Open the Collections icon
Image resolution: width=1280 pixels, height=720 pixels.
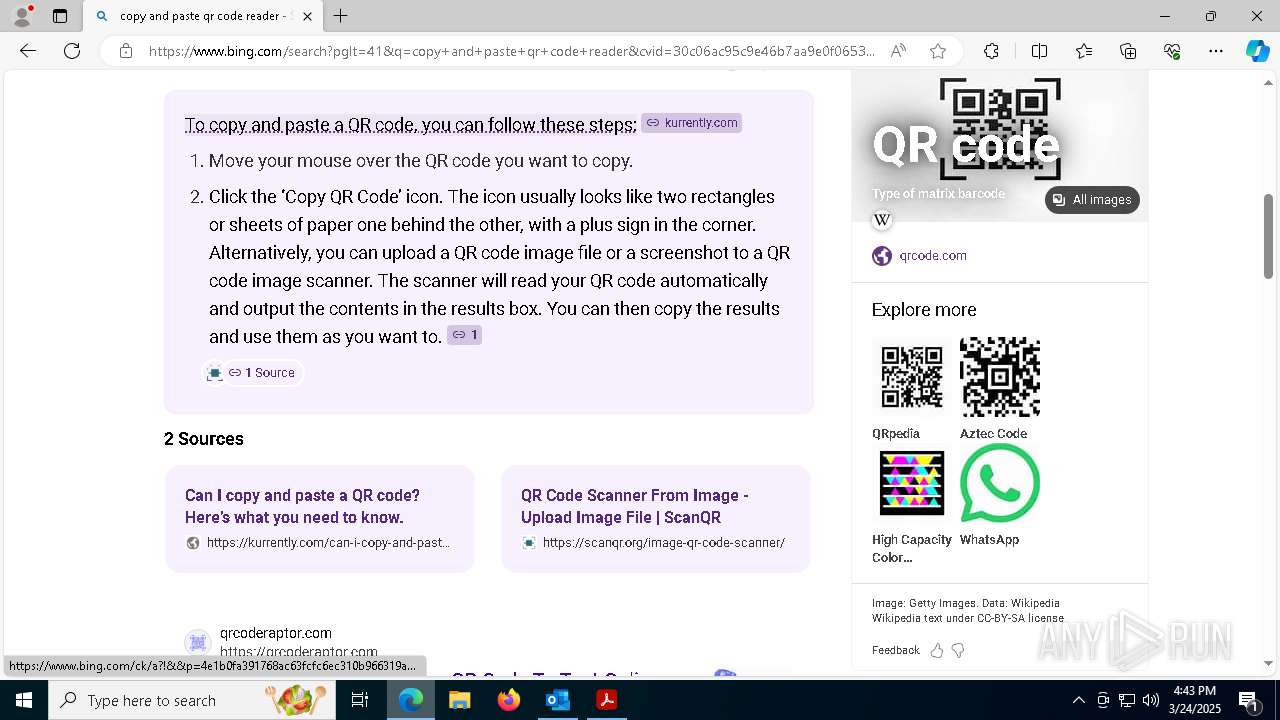(x=1128, y=51)
